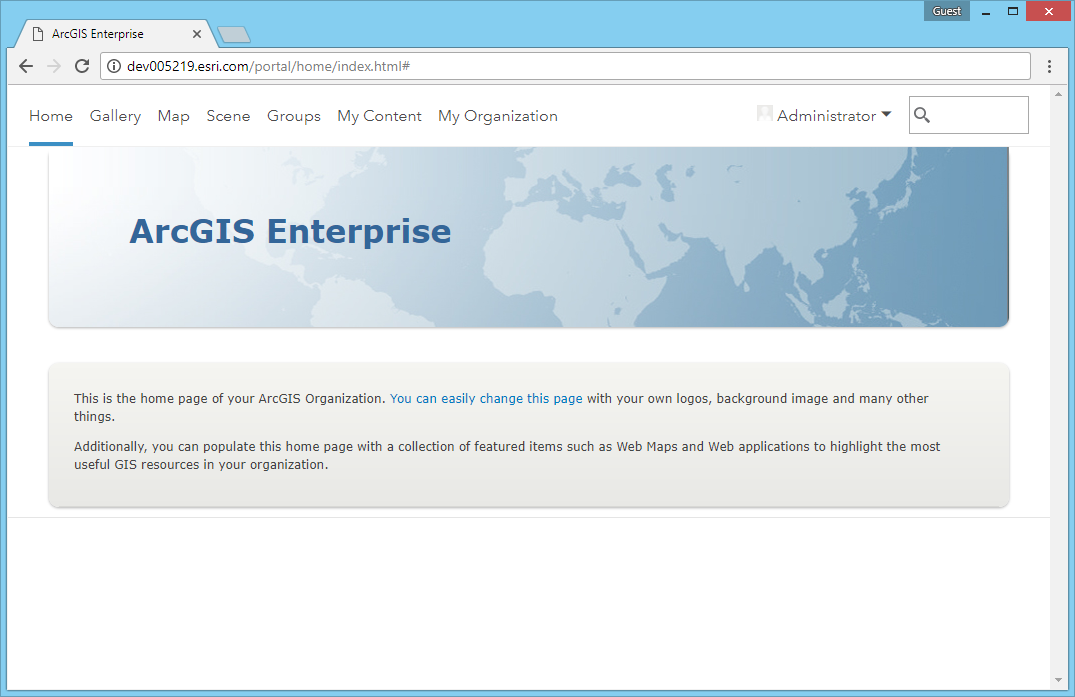Click the Administrator profile avatar icon

(x=765, y=114)
